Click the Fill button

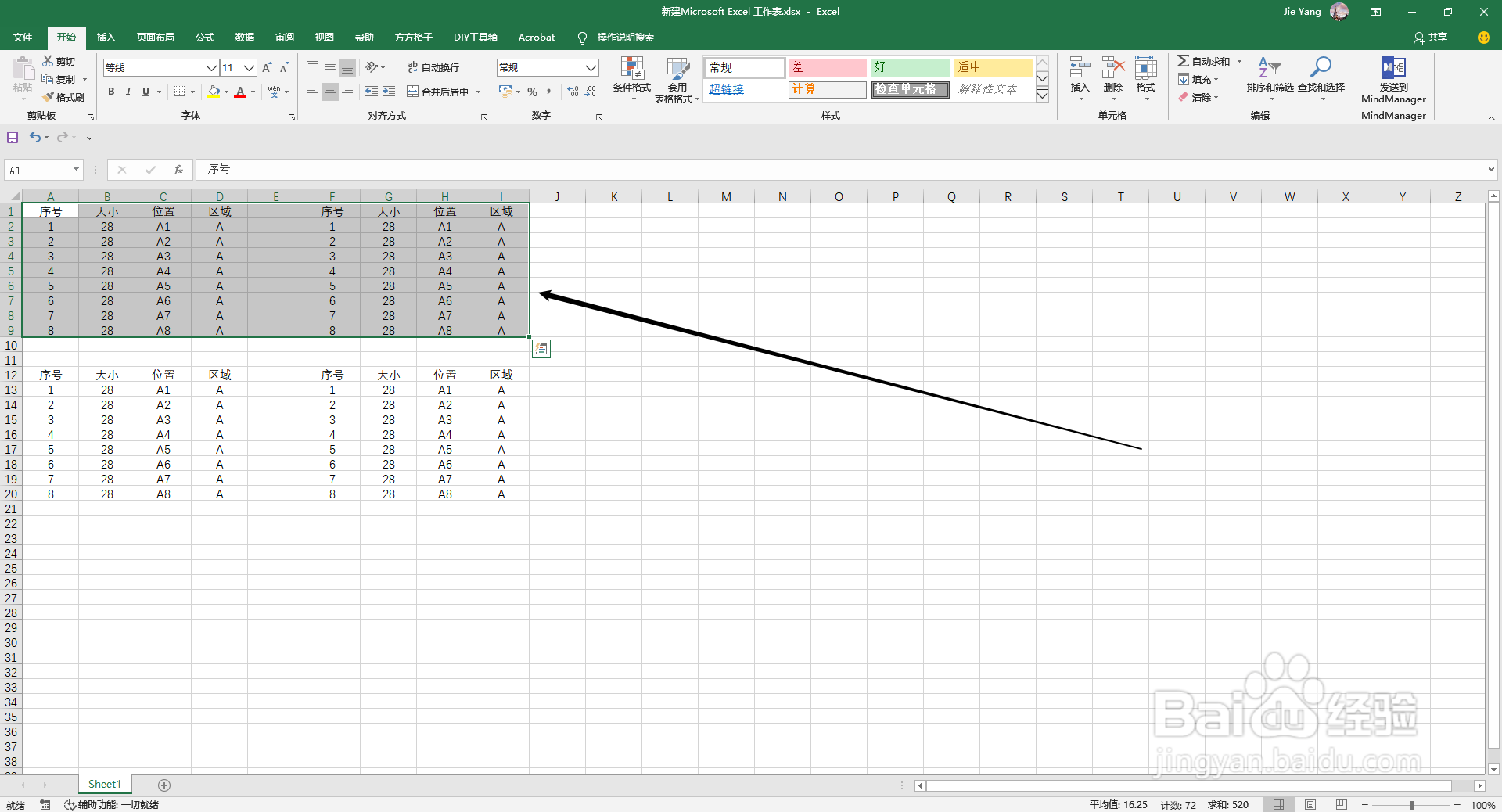click(x=1199, y=79)
